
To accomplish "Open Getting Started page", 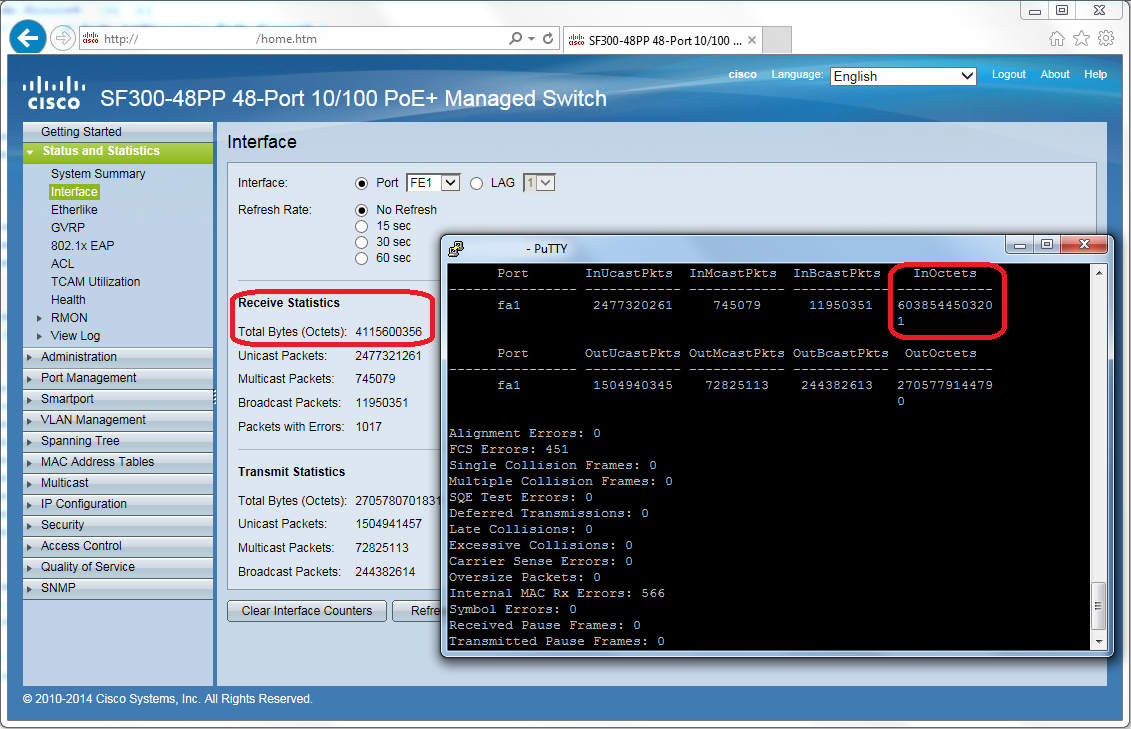I will point(81,132).
